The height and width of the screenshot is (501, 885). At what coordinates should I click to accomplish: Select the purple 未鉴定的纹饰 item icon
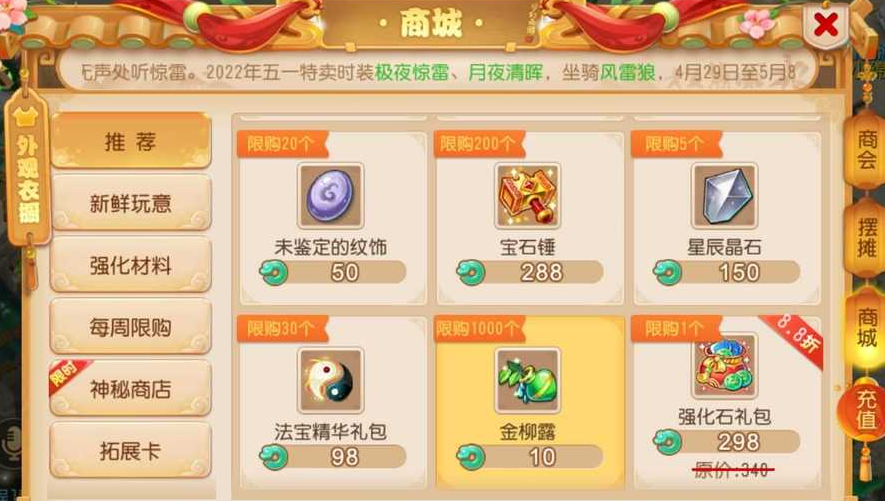point(331,196)
